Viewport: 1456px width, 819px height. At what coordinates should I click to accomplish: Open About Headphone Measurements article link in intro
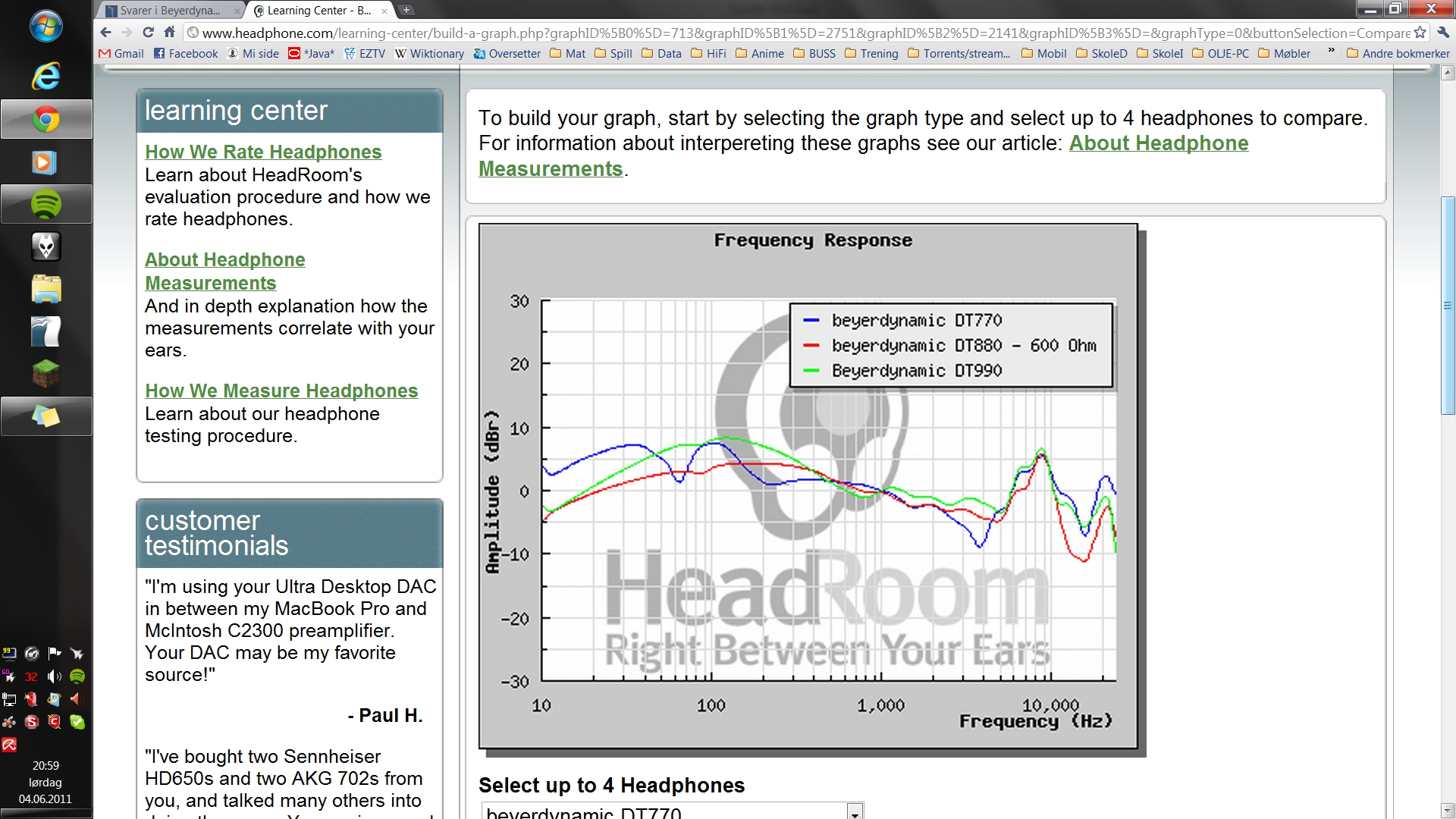point(863,155)
